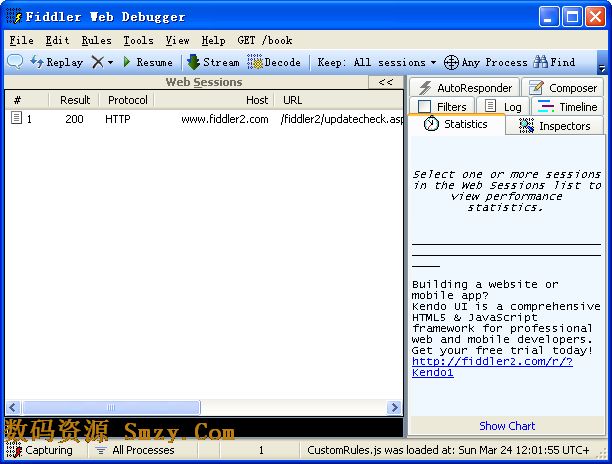Collapse the Web Sessions panel
The height and width of the screenshot is (464, 612).
[385, 83]
